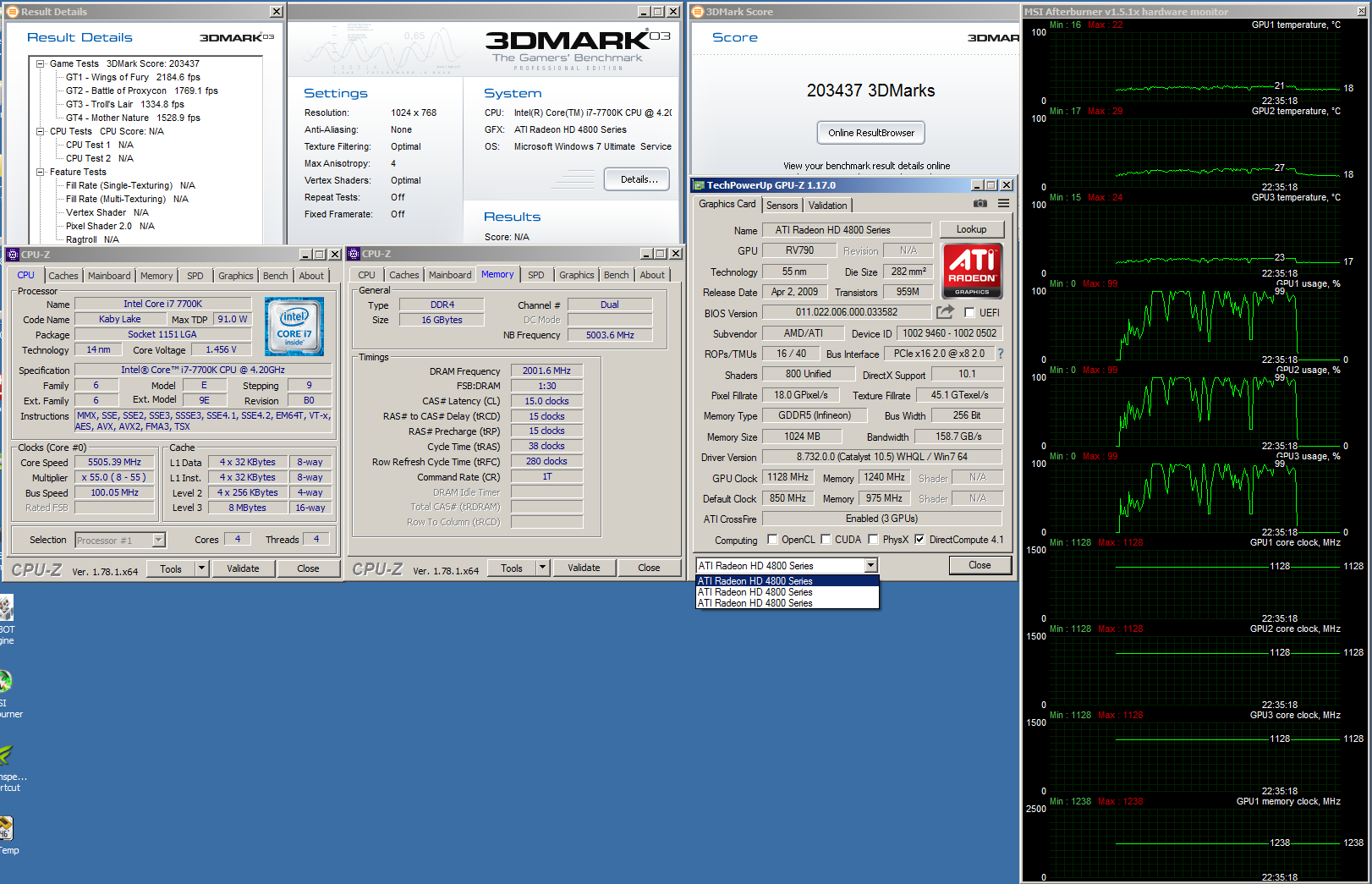1372x884 pixels.
Task: Collapse the Feature Tests tree node
Action: coord(40,172)
